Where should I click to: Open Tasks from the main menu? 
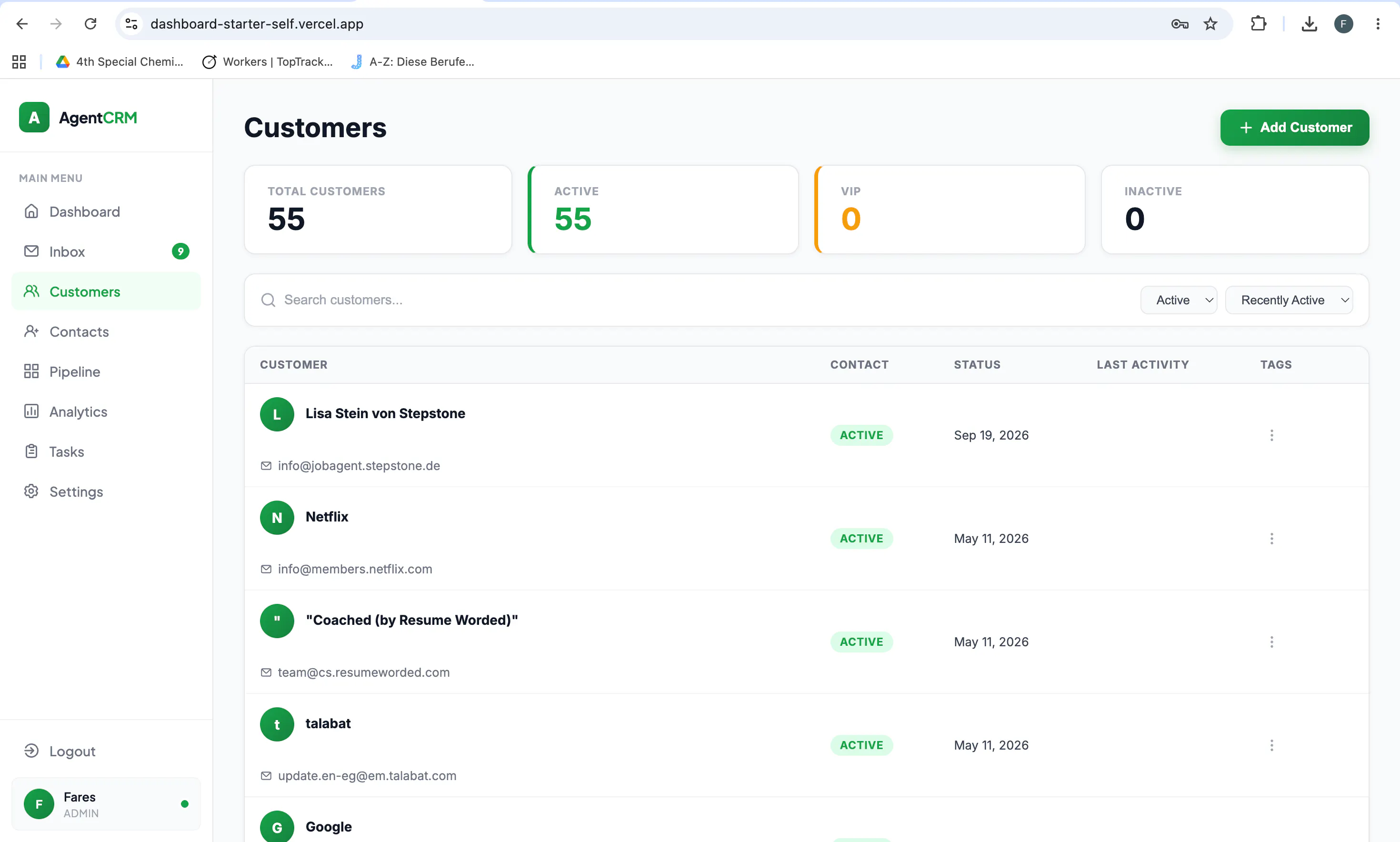(x=106, y=451)
